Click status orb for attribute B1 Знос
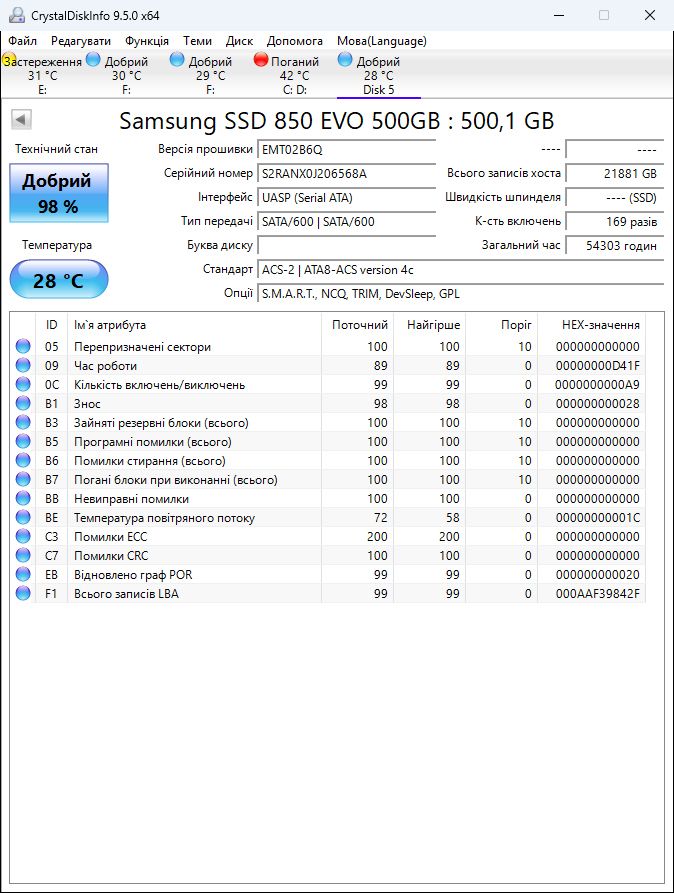Image resolution: width=674 pixels, height=893 pixels. pos(23,403)
